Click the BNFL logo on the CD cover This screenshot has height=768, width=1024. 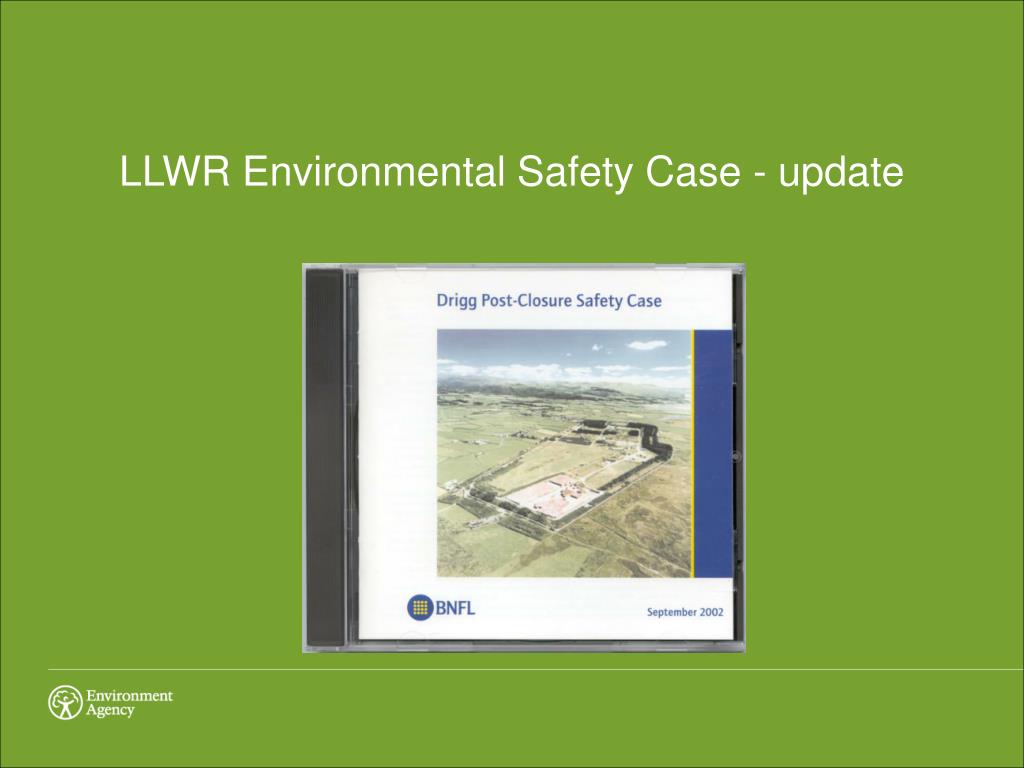pyautogui.click(x=441, y=608)
